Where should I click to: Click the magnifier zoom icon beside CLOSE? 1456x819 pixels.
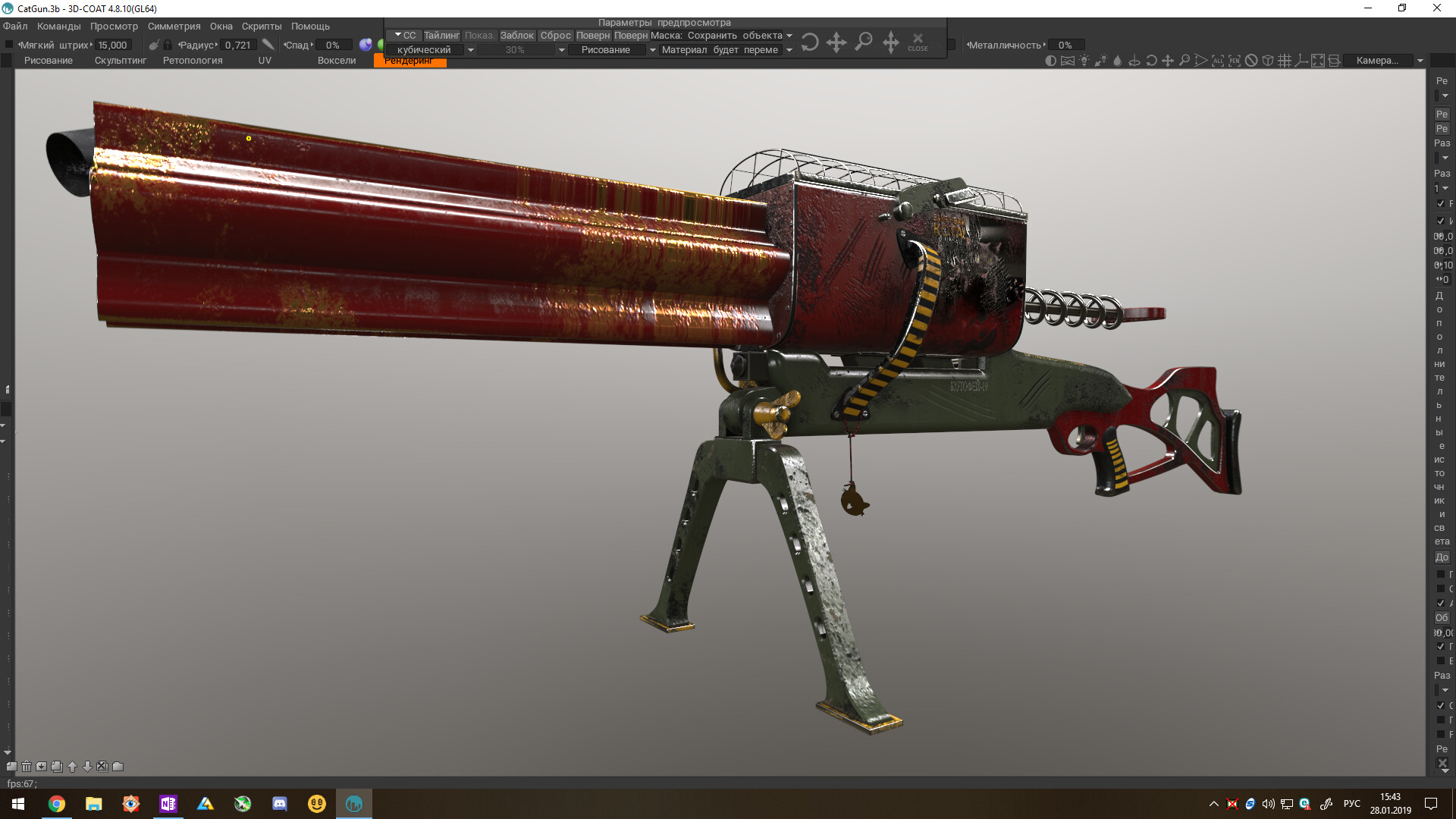tap(863, 42)
